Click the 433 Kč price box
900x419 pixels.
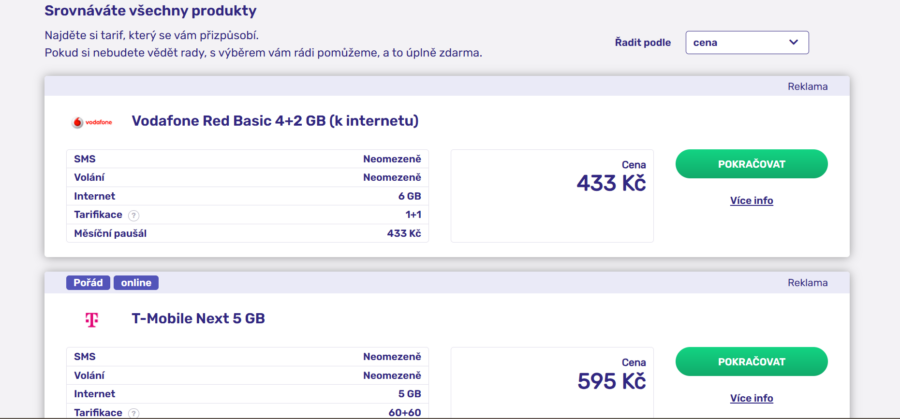552,196
